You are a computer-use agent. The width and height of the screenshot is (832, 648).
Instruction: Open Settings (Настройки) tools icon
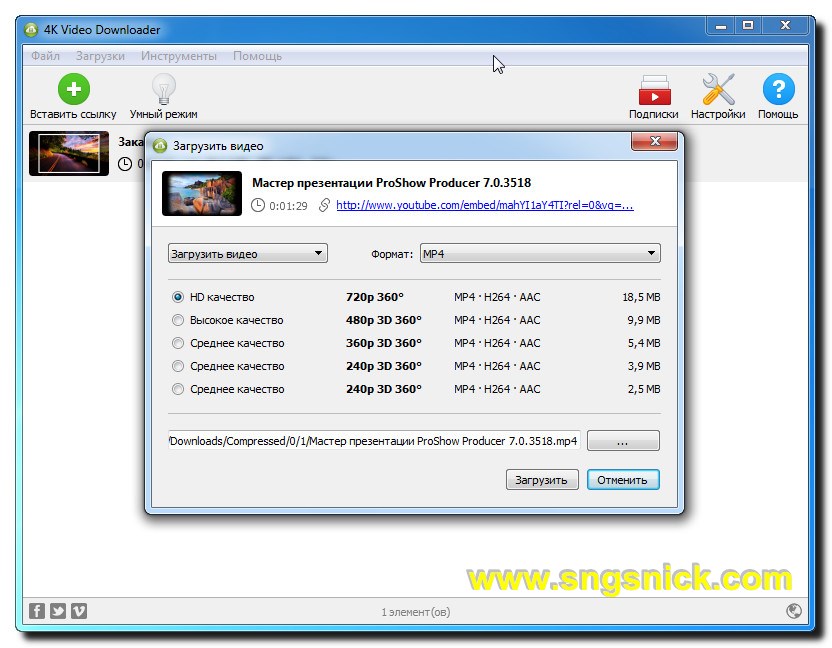718,89
